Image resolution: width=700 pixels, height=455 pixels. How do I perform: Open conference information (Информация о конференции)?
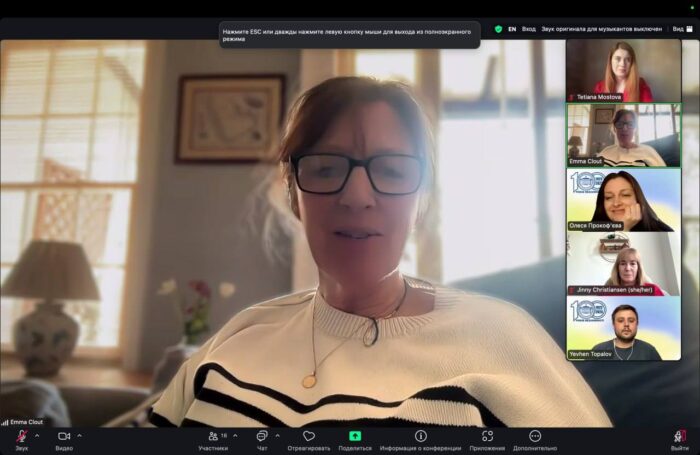coord(421,437)
